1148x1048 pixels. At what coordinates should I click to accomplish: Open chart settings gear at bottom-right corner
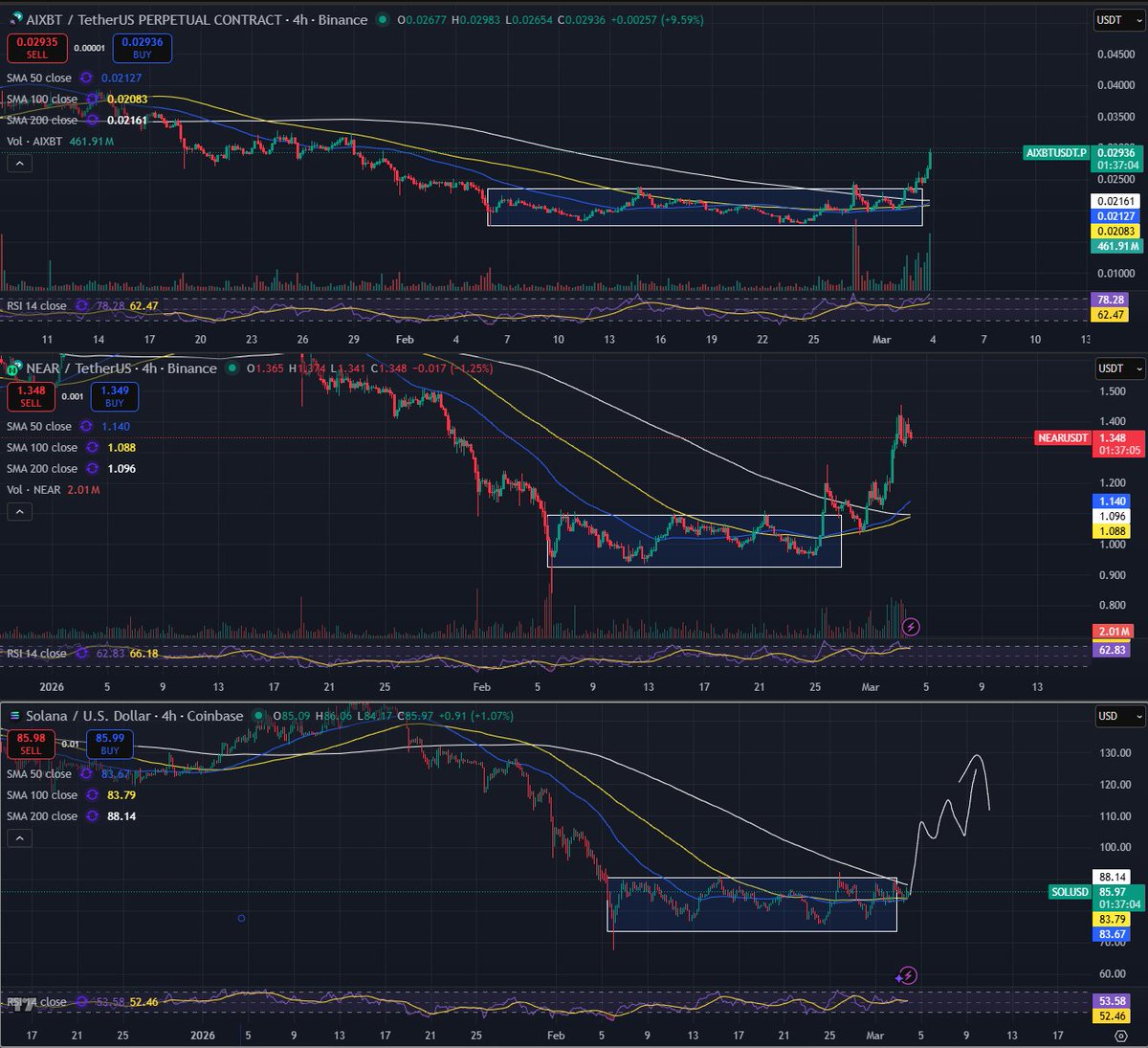coord(1119,1036)
